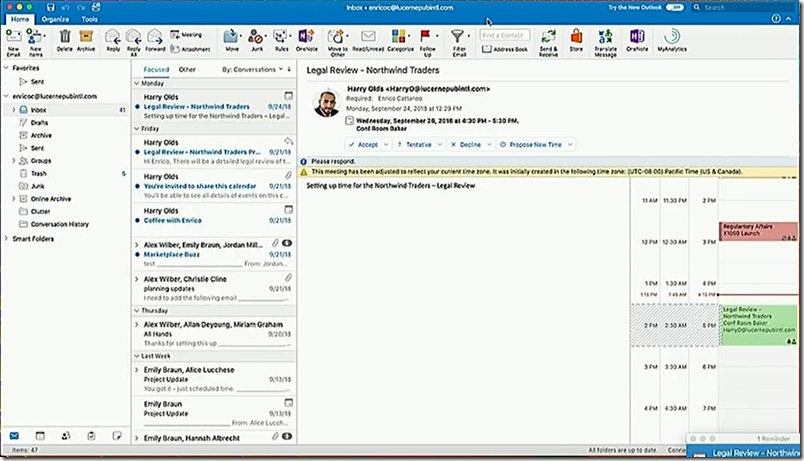Switch to Mail view in bottom navigation
The height and width of the screenshot is (461, 804).
(x=14, y=436)
